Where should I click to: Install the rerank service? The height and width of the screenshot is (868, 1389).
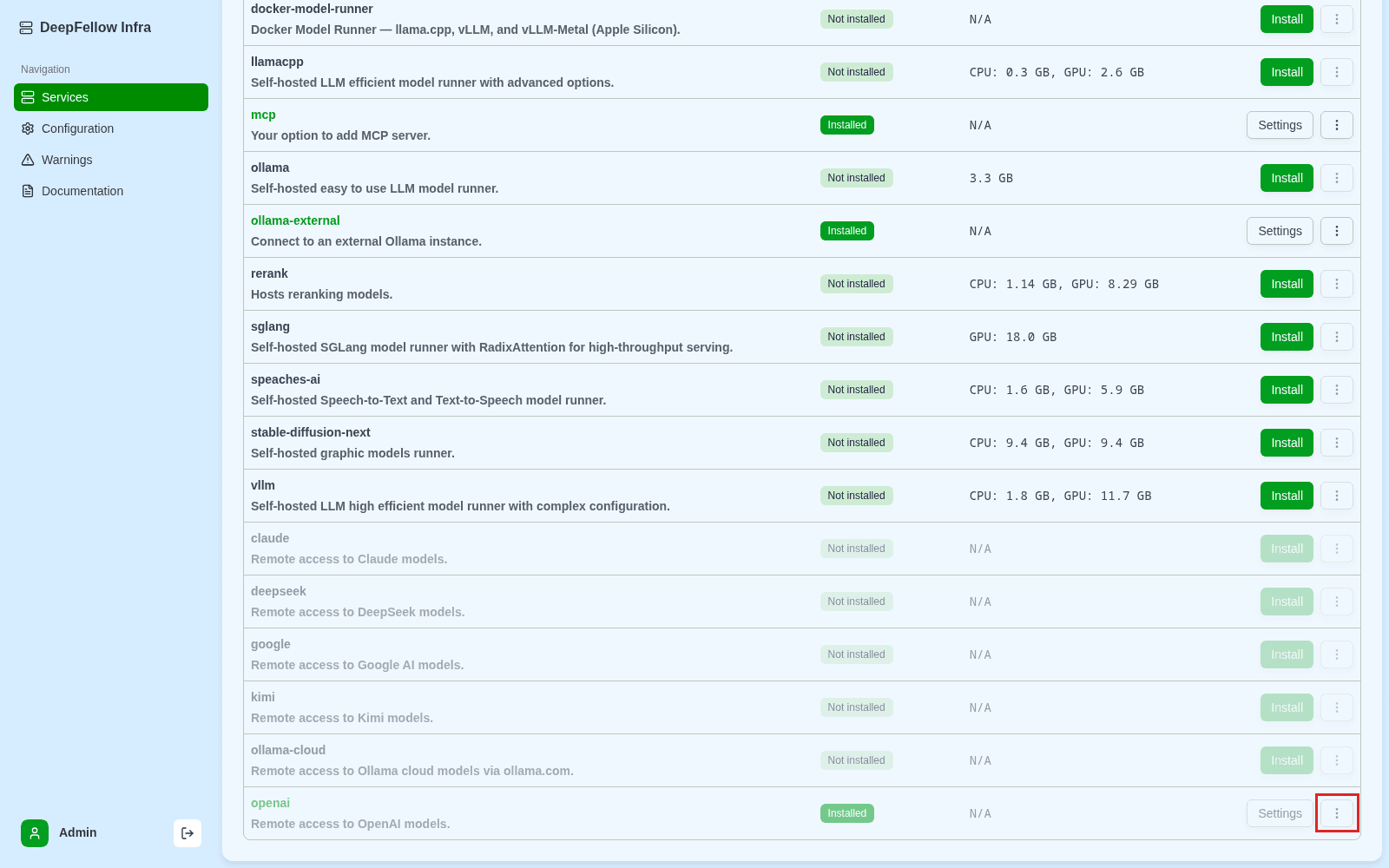1287,284
